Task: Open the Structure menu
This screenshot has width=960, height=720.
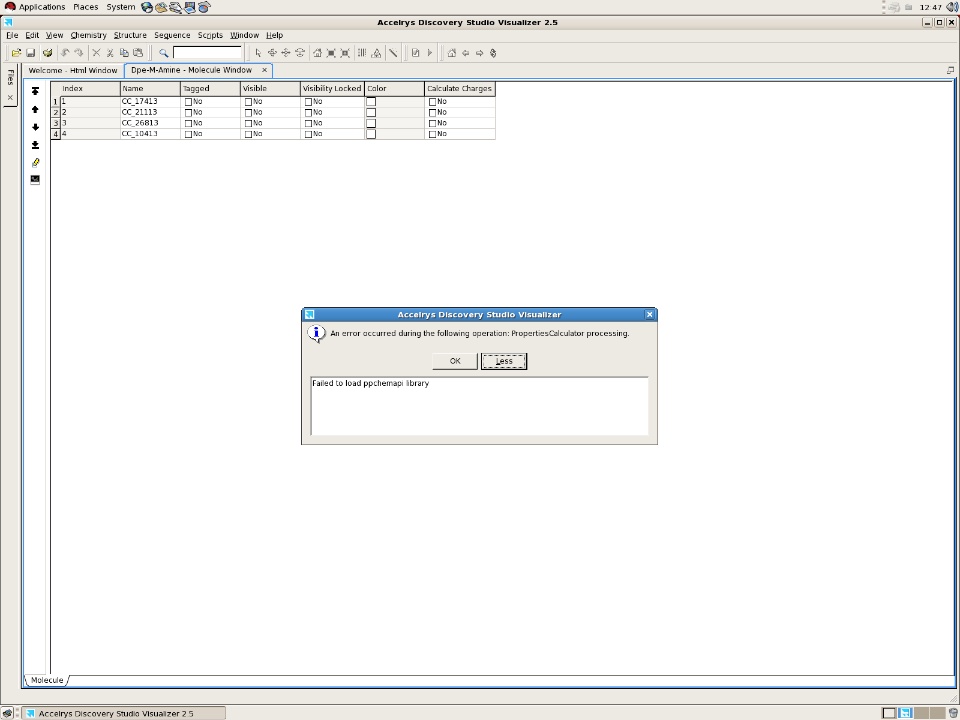Action: pyautogui.click(x=130, y=36)
